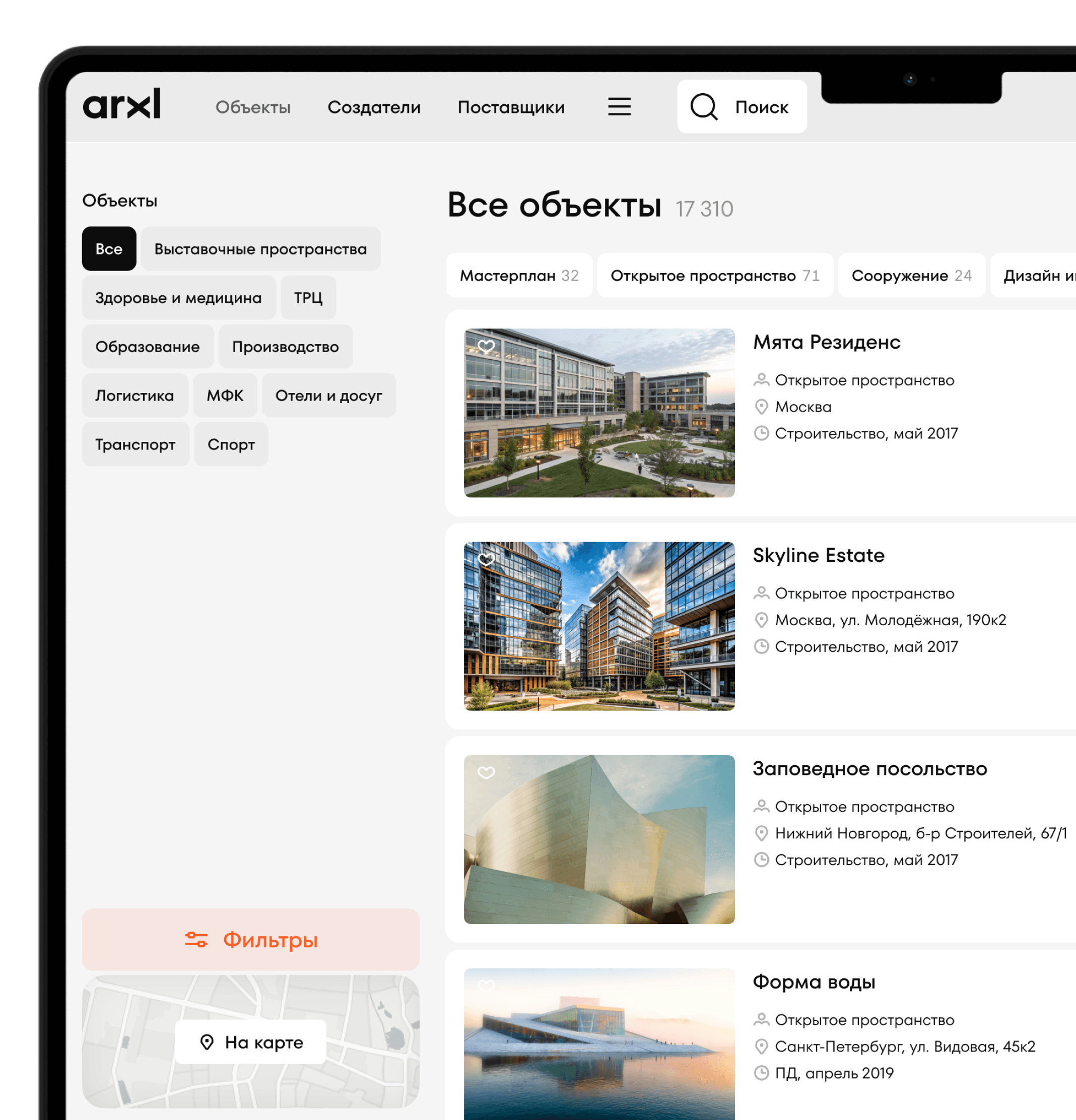Screen dimensions: 1076x1120
Task: Click clock icon beside ПД, апрель 2019
Action: pyautogui.click(x=761, y=1073)
